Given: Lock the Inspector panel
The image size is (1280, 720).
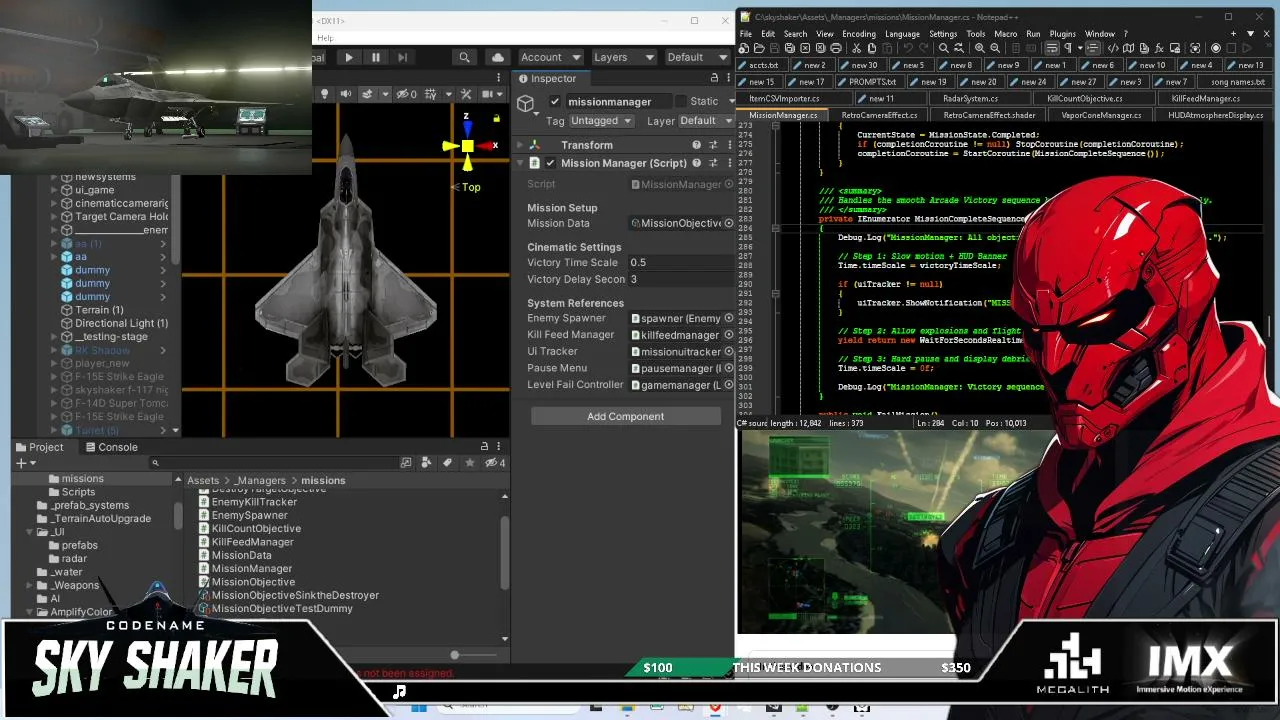Looking at the screenshot, I should [714, 78].
